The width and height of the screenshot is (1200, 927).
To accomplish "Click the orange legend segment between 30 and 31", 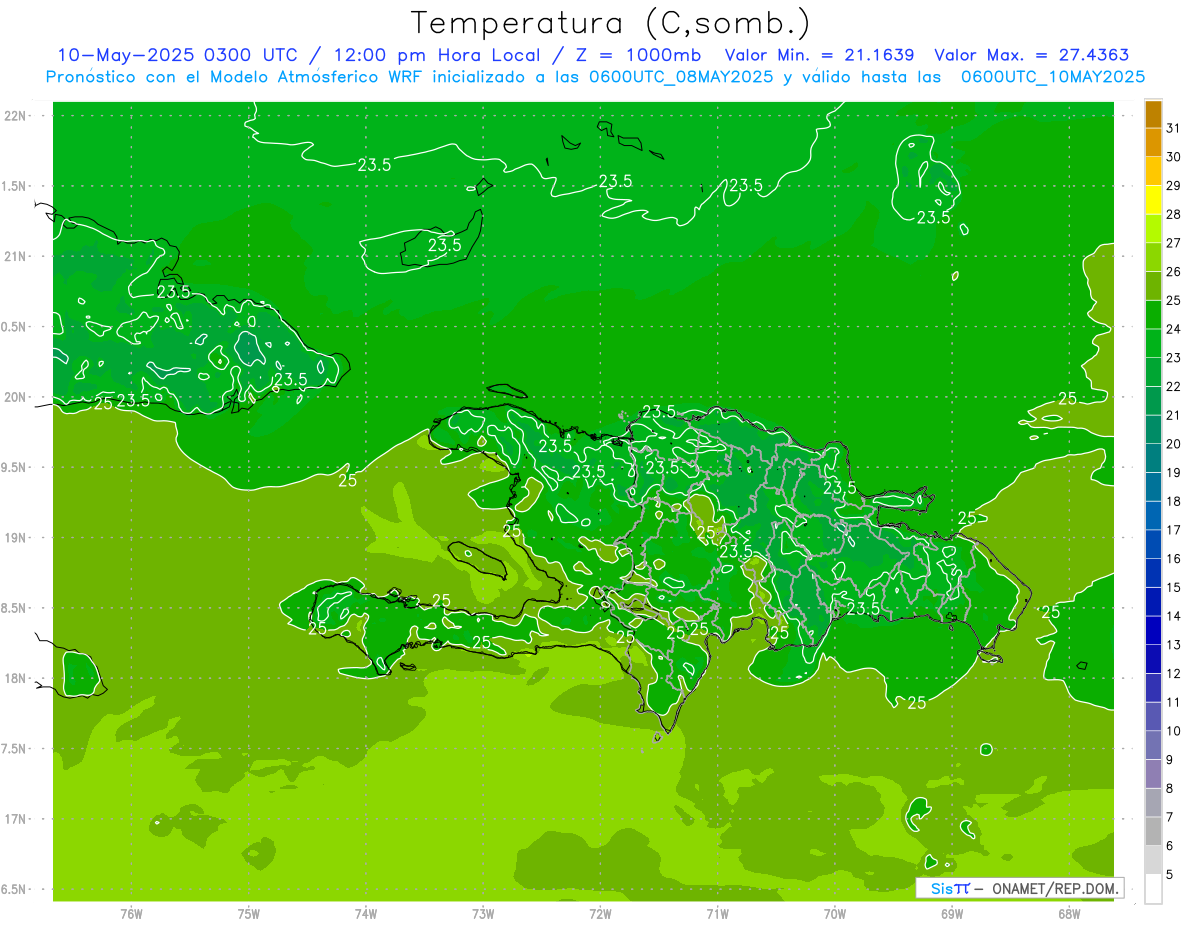I will (1153, 142).
